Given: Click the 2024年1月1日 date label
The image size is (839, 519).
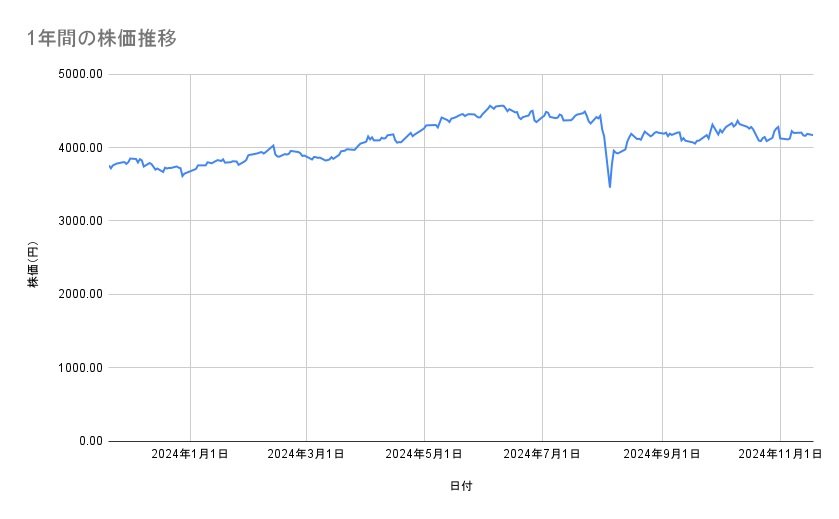Looking at the screenshot, I should 190,454.
